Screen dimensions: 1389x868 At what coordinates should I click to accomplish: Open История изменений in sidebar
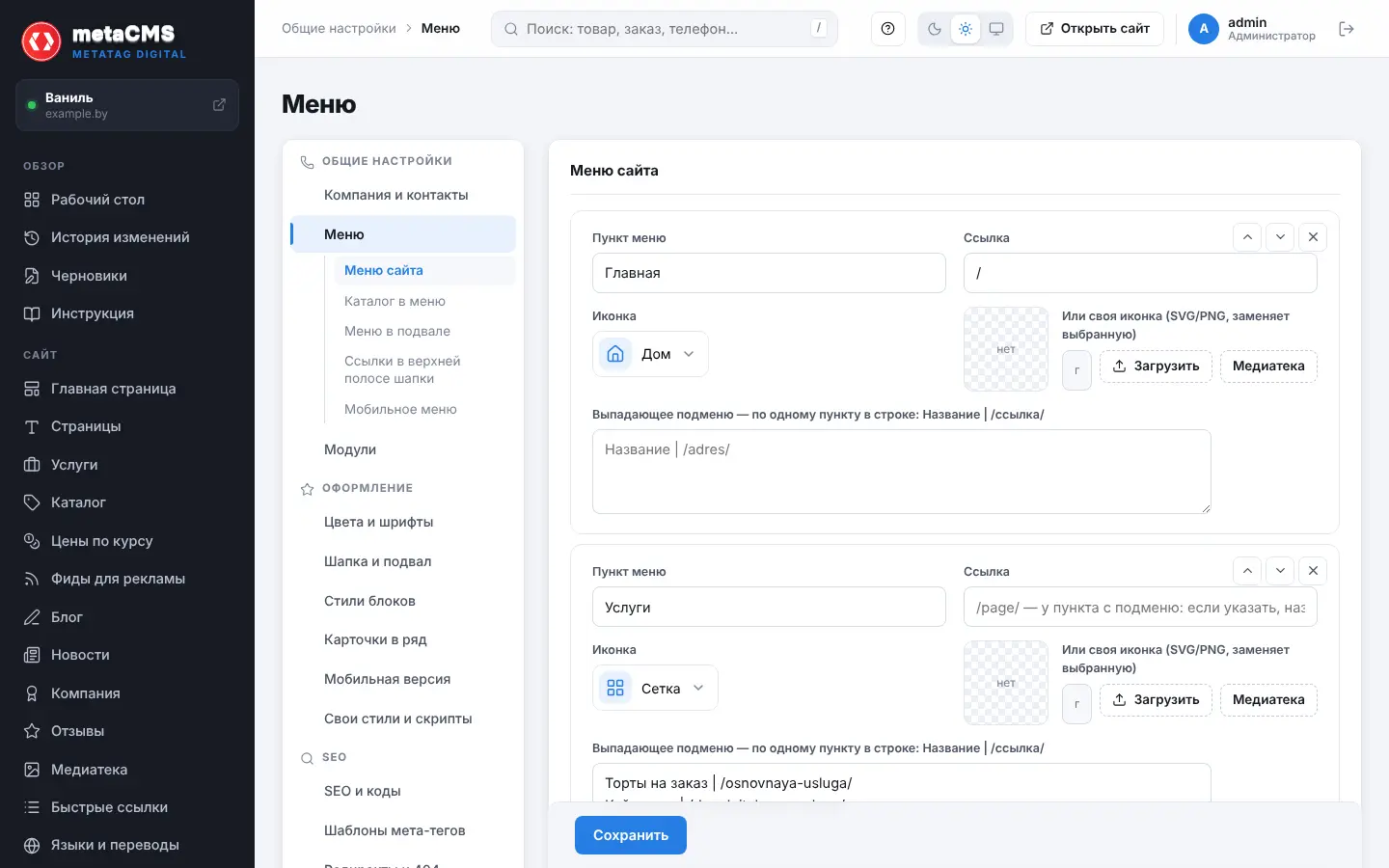(x=127, y=237)
